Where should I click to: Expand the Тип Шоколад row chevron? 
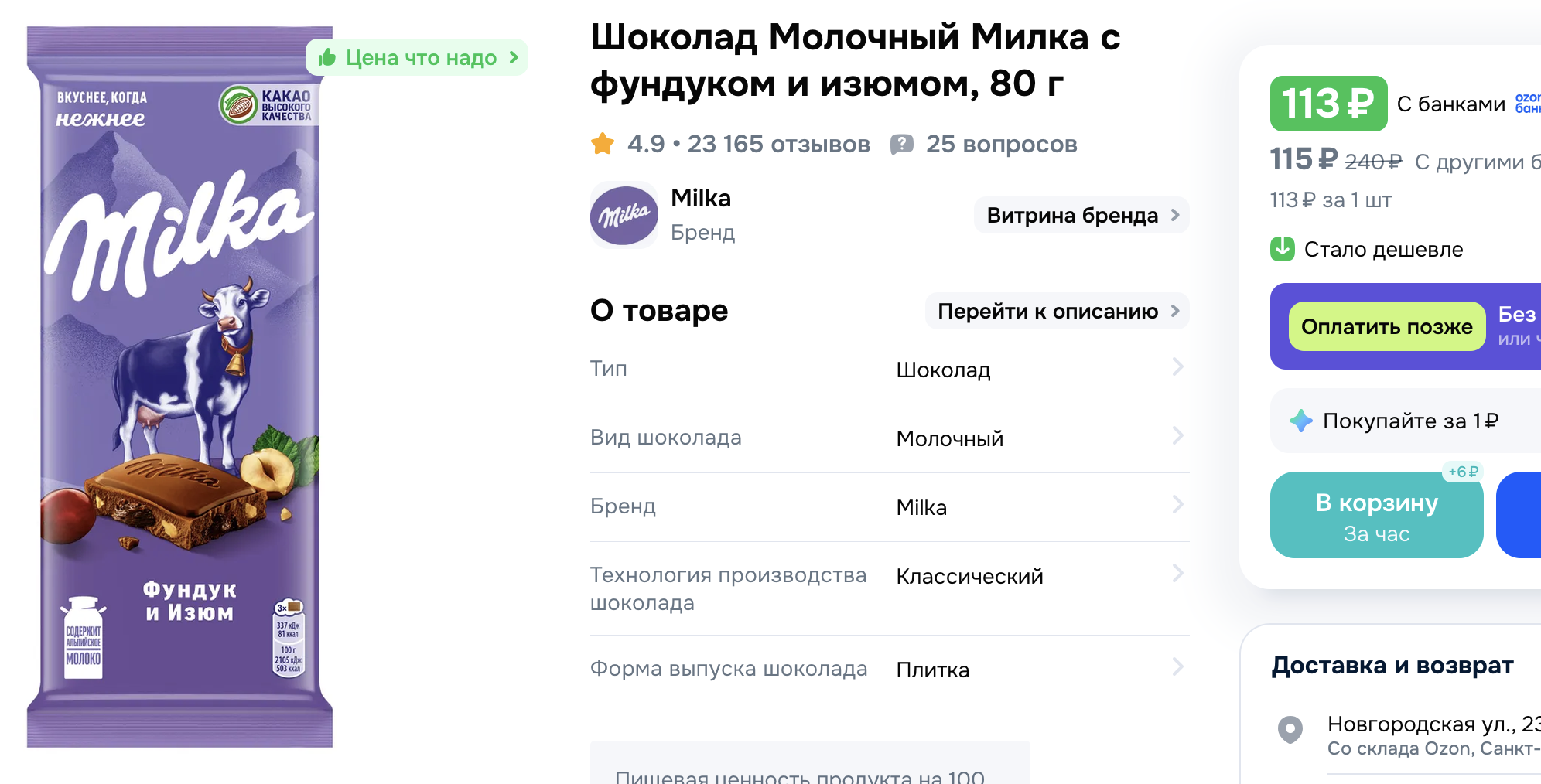[1177, 367]
